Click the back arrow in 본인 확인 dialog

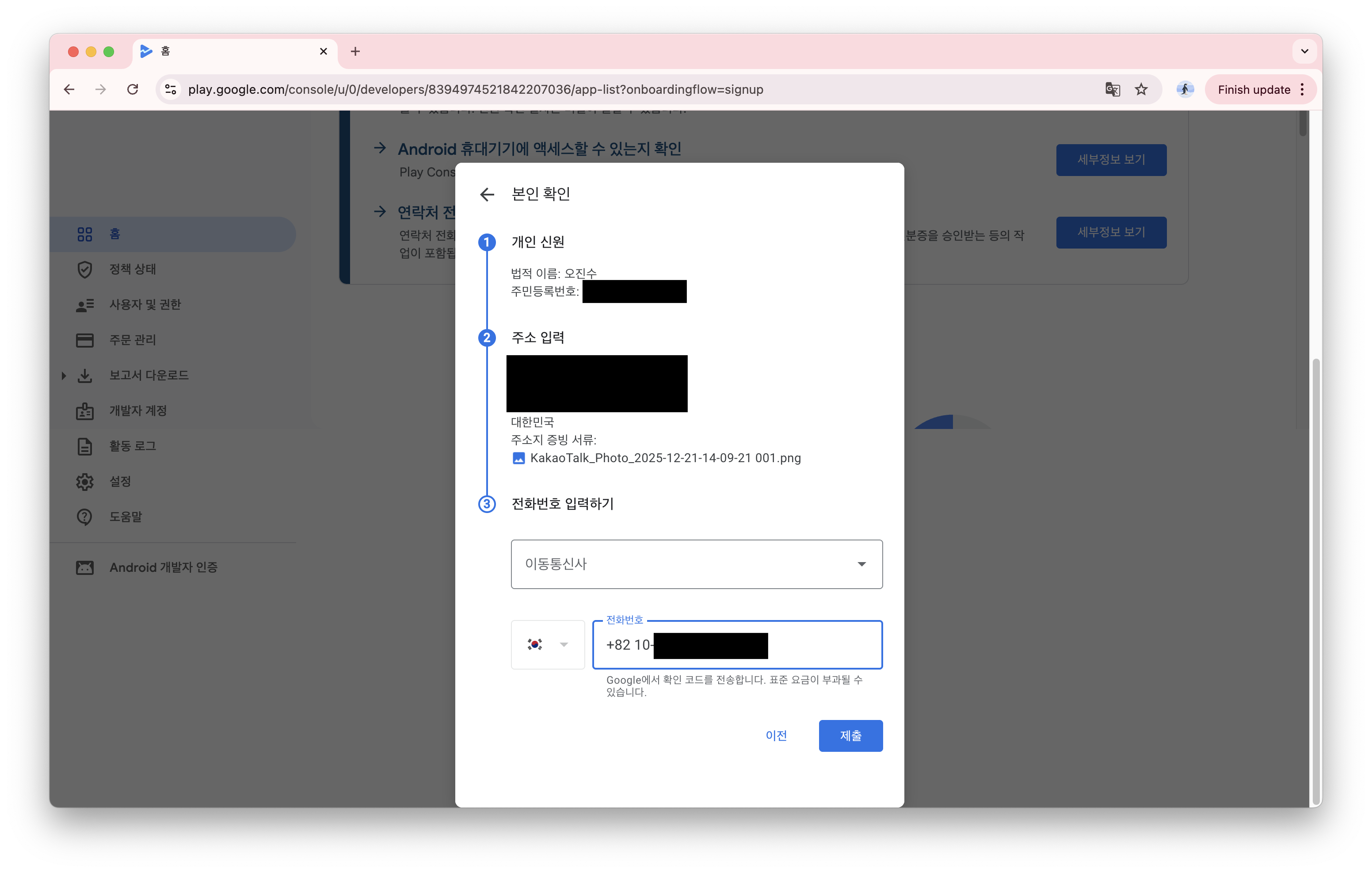487,195
